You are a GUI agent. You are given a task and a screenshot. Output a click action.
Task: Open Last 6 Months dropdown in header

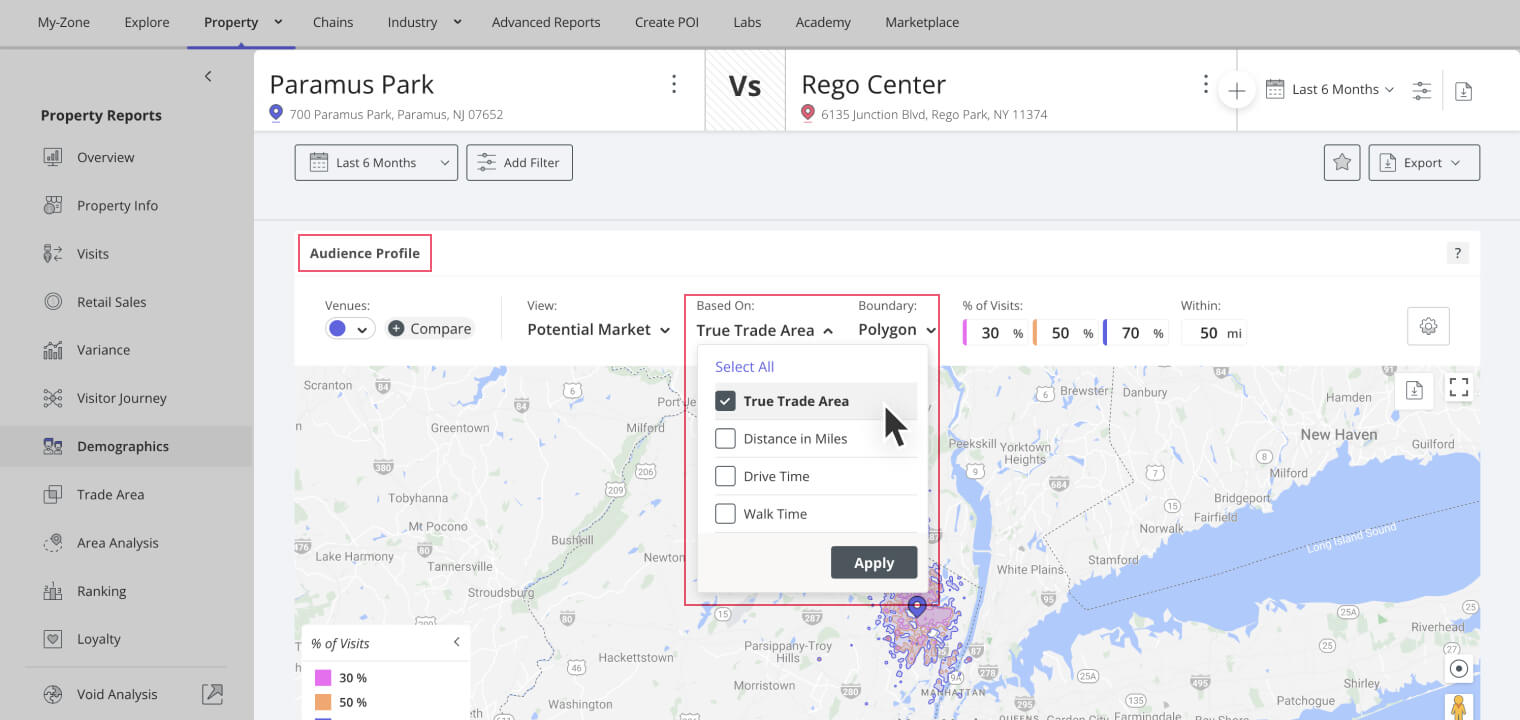tap(1330, 90)
